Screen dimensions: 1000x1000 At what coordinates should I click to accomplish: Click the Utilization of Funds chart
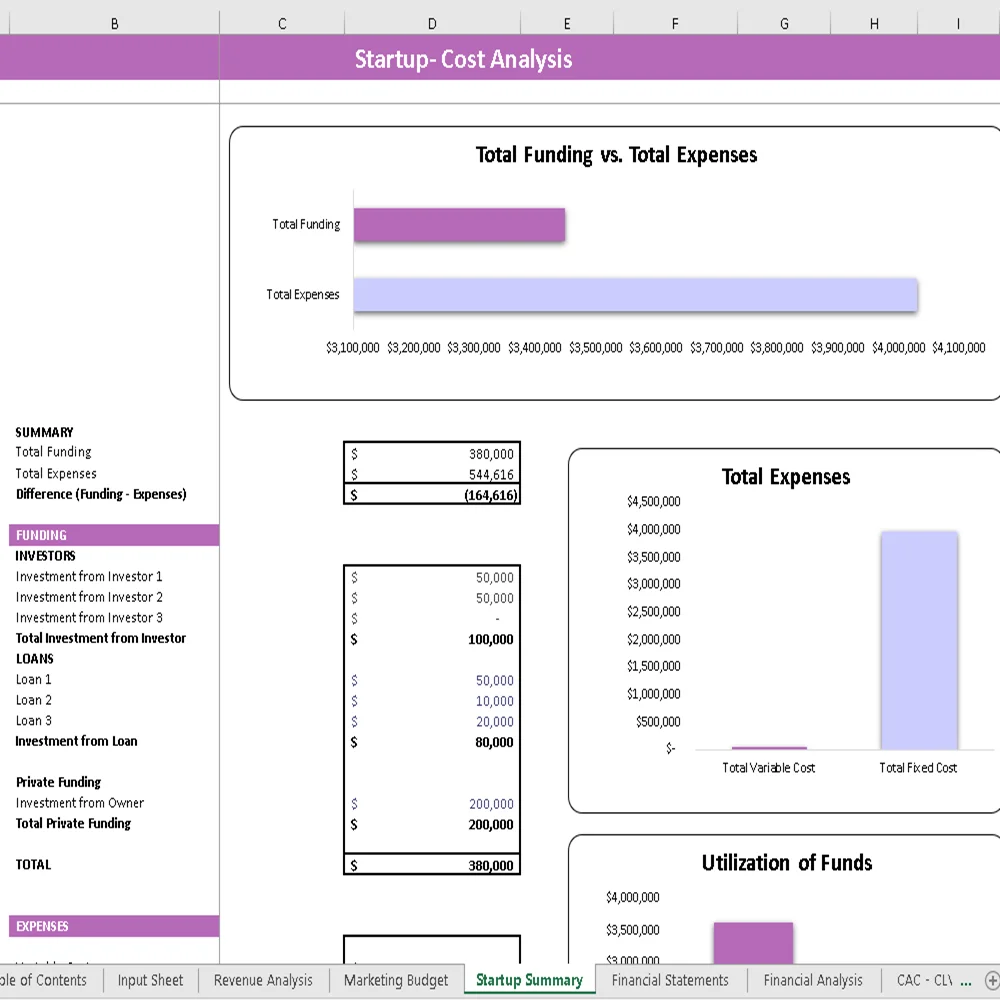(786, 862)
